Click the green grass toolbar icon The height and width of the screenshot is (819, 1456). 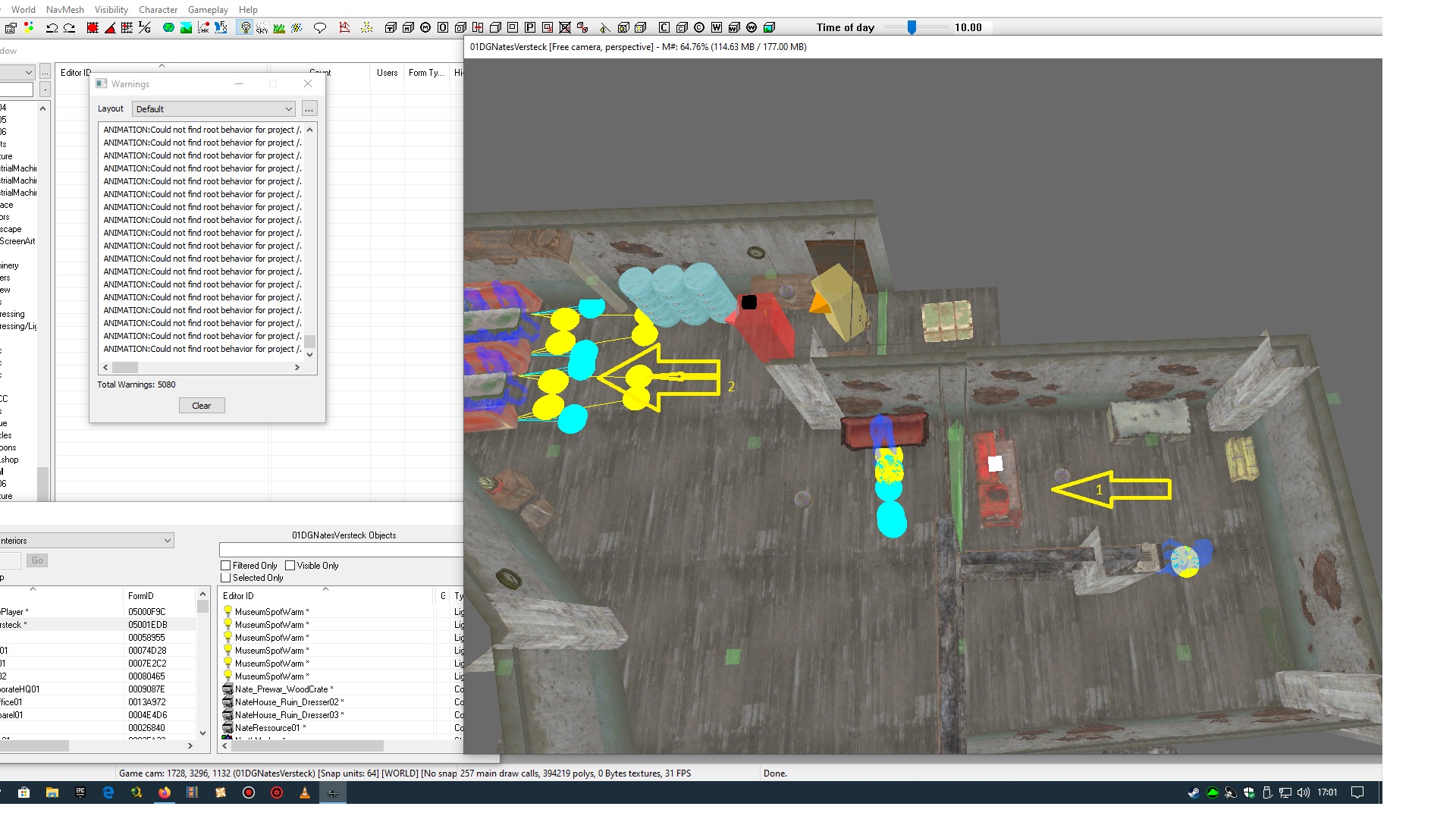(279, 28)
